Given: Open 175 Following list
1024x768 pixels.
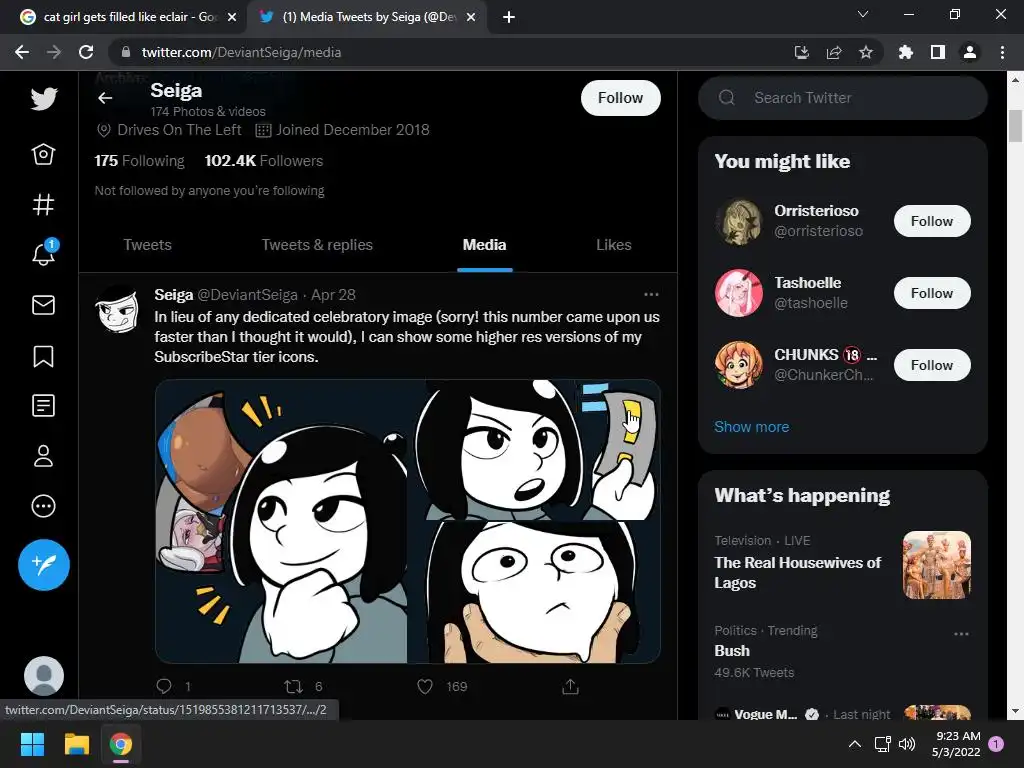Looking at the screenshot, I should [x=139, y=161].
